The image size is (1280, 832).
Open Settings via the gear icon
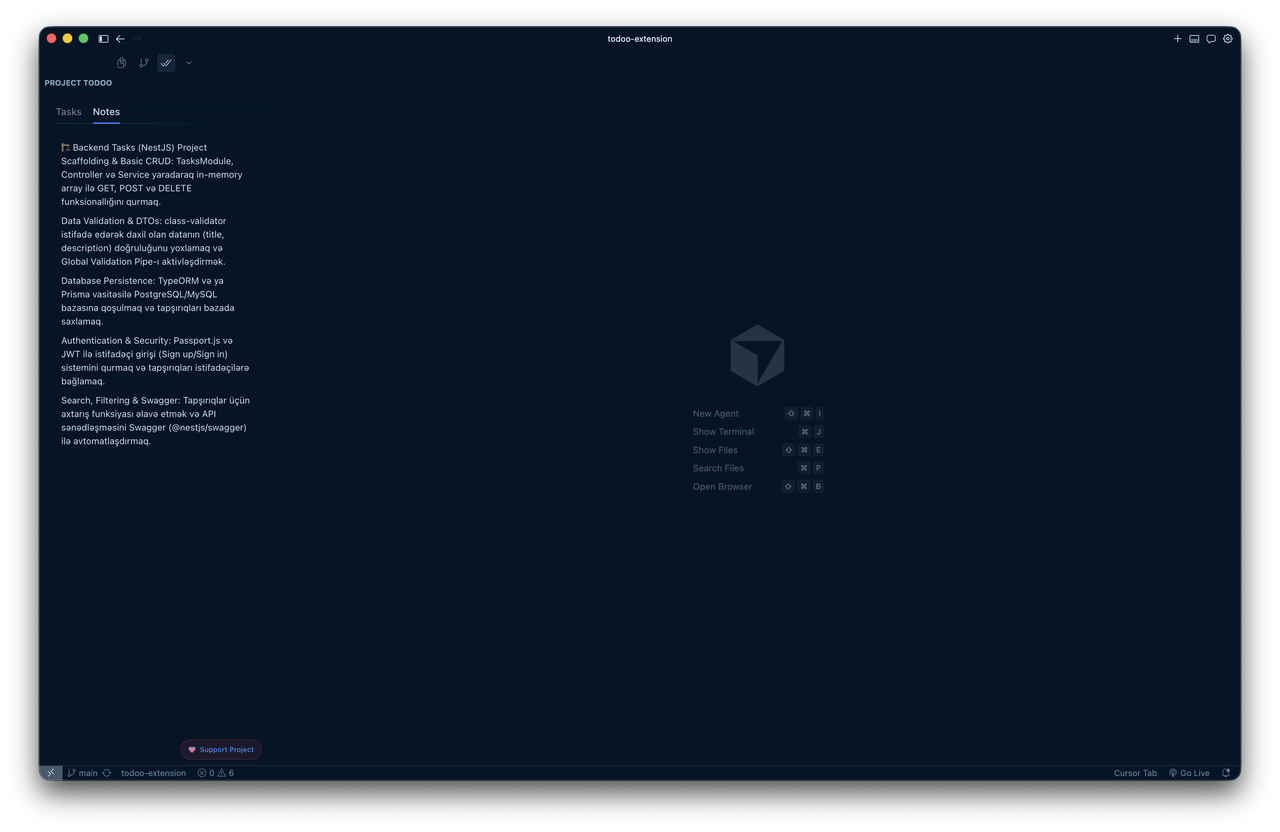1228,38
